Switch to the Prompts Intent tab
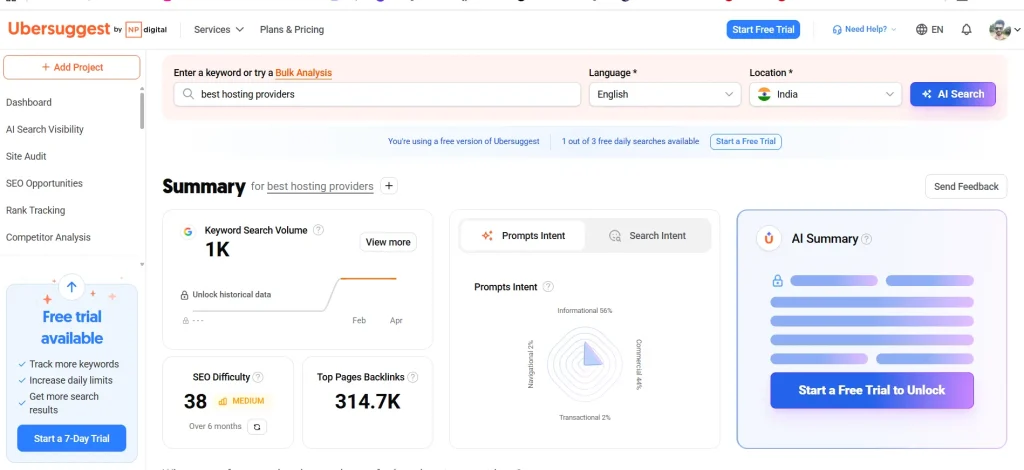 point(523,236)
